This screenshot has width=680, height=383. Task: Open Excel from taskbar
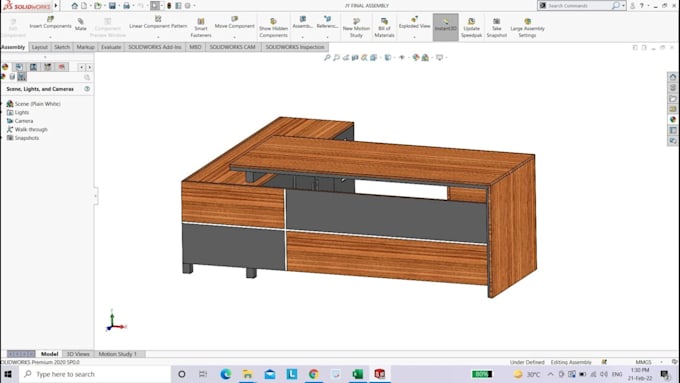358,374
